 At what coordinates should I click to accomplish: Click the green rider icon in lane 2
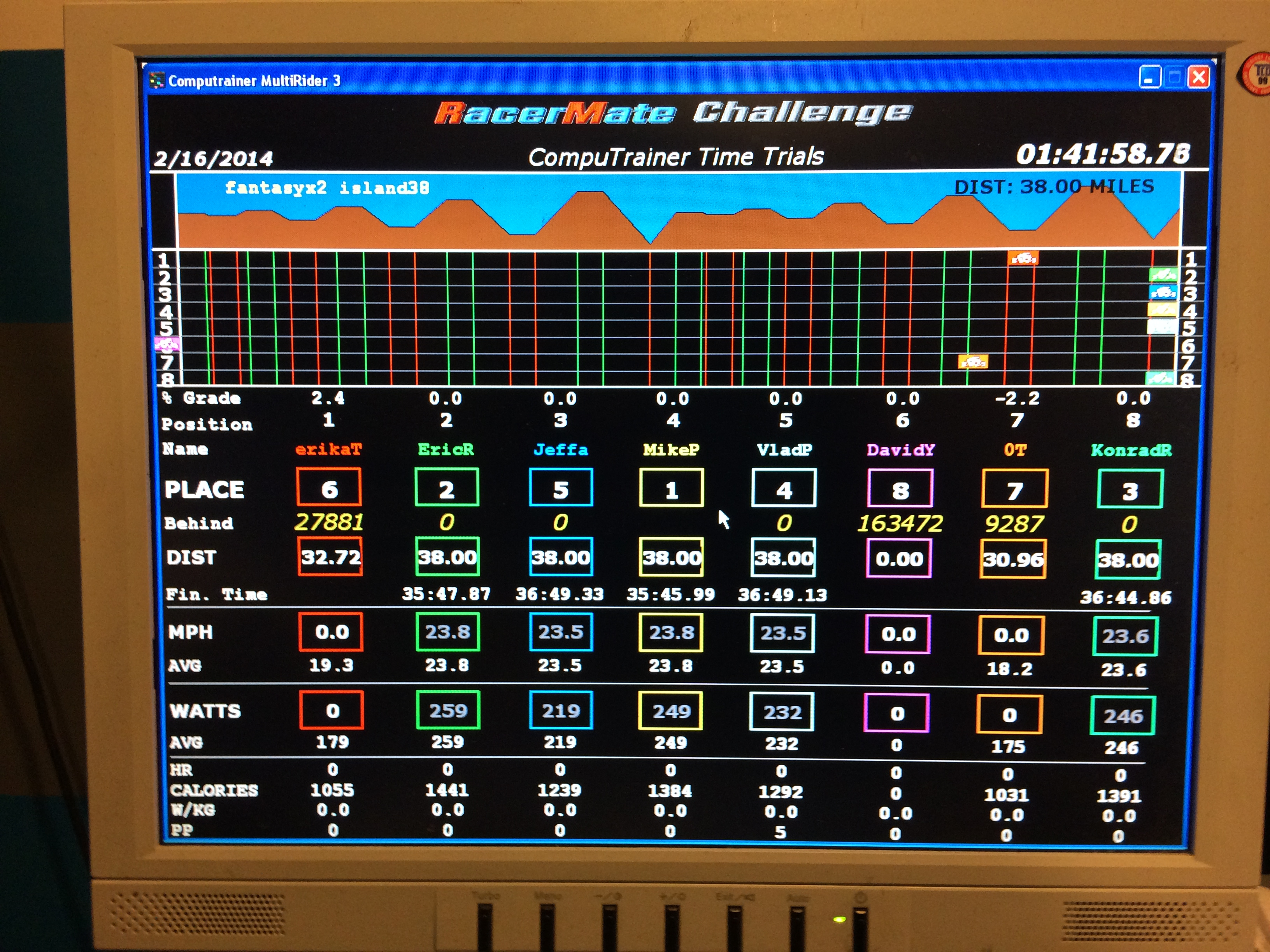point(1163,275)
